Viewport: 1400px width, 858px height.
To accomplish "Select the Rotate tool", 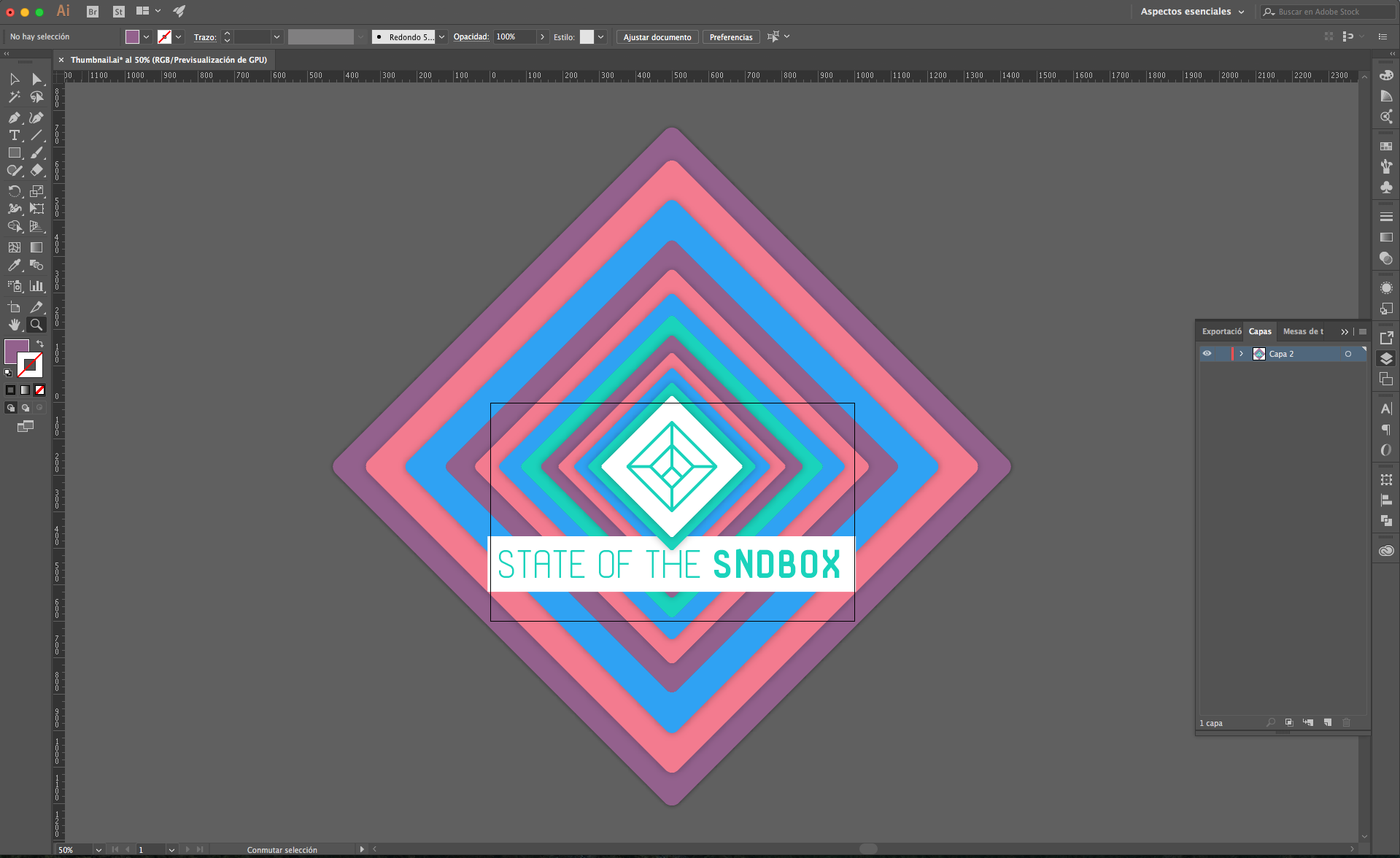I will 14,191.
